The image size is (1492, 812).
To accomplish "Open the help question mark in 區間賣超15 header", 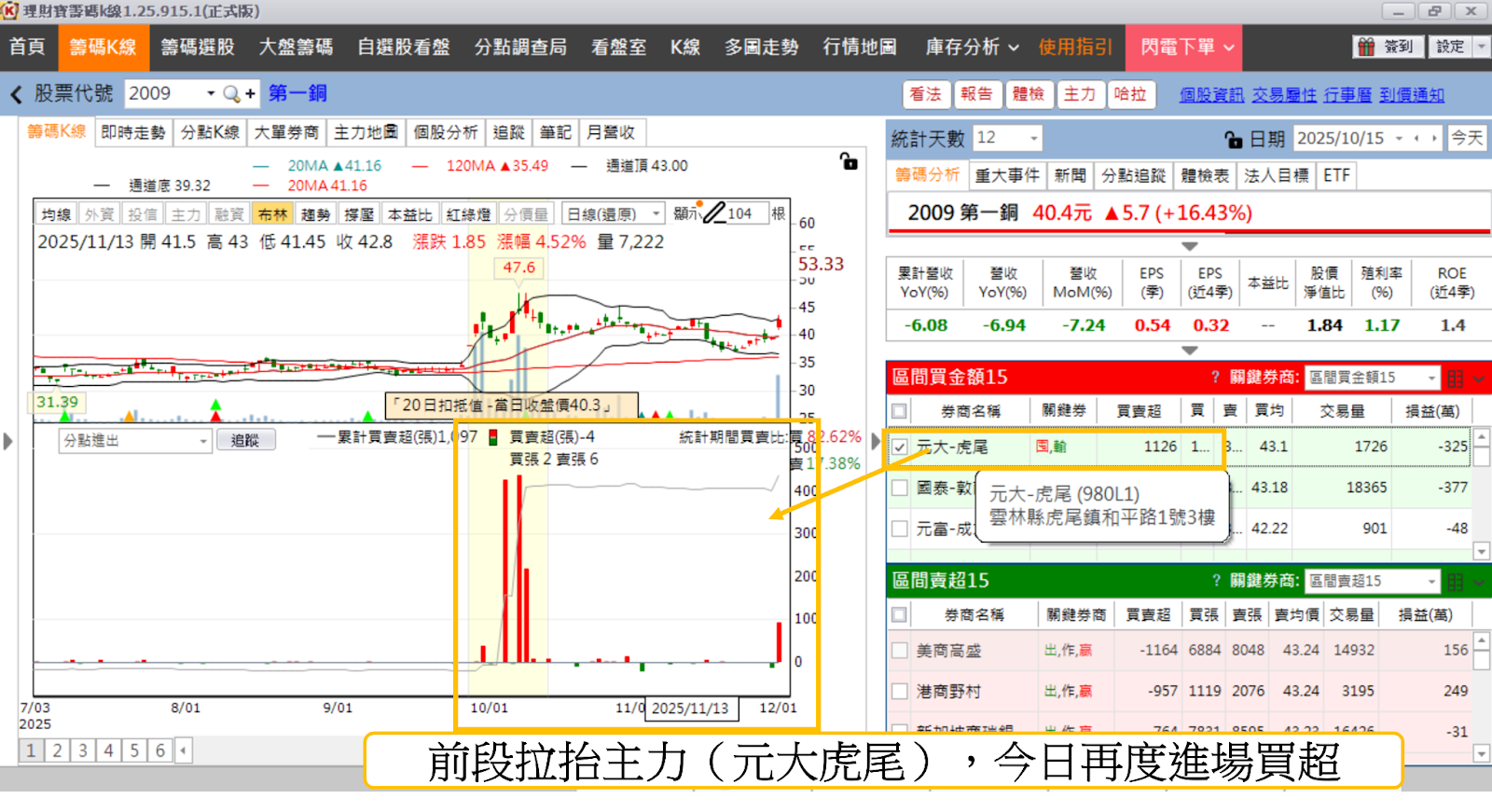I will click(x=1215, y=581).
